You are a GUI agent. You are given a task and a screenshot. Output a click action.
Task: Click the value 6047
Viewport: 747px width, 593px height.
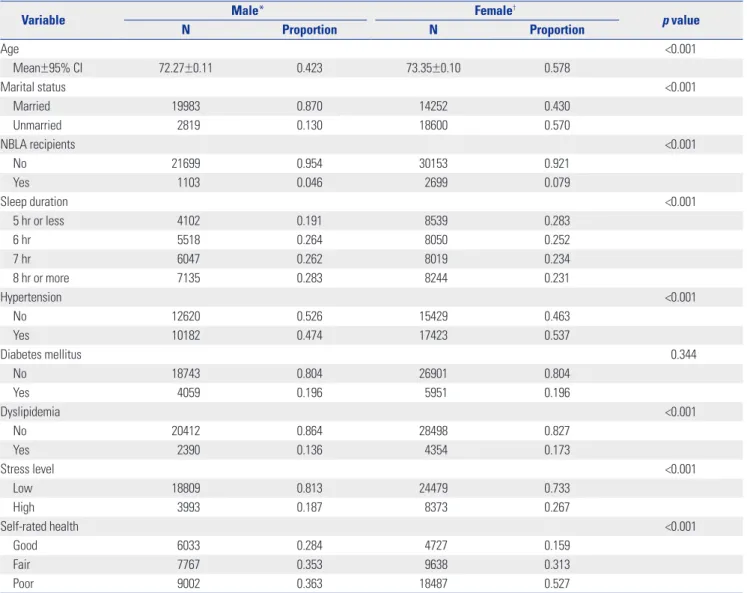[189, 259]
